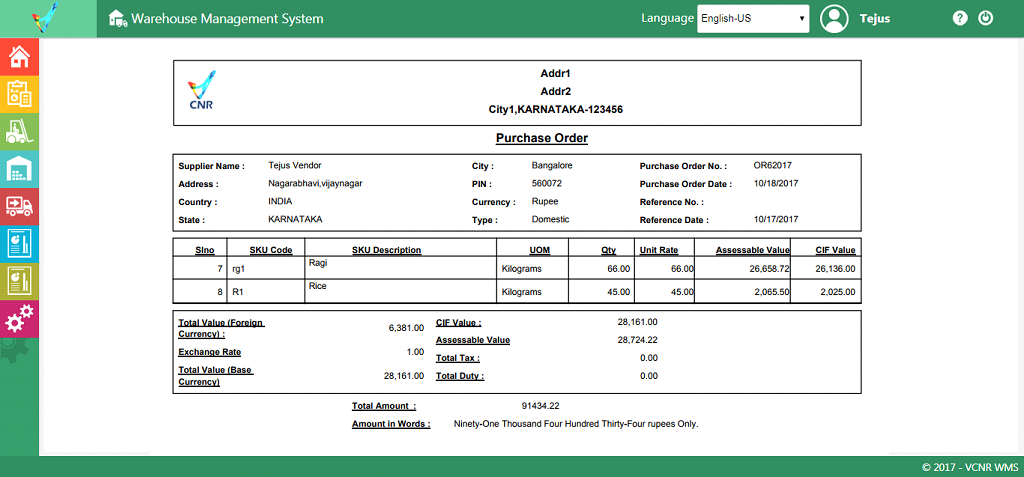1024x477 pixels.
Task: Open the red delivery truck sidebar icon
Action: [x=19, y=206]
